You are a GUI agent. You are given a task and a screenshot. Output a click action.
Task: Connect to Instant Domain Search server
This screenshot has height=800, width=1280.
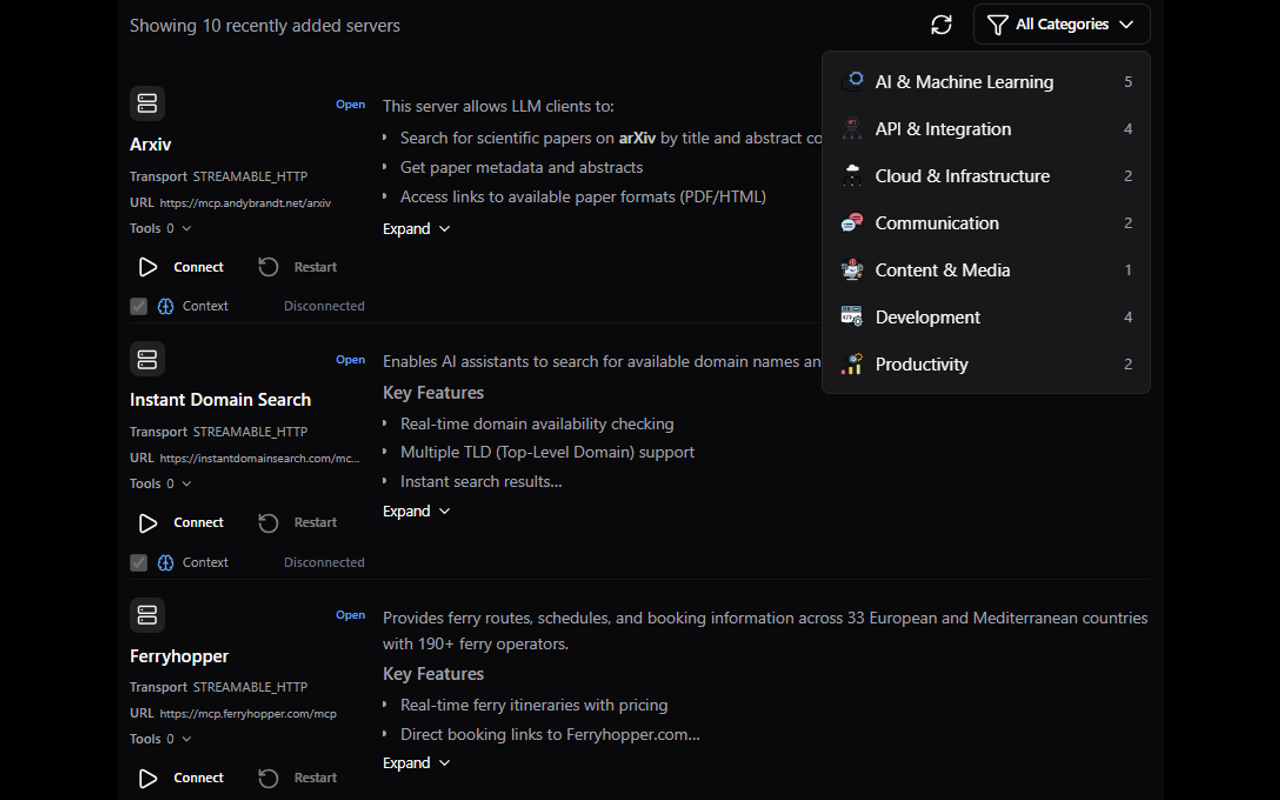[182, 522]
